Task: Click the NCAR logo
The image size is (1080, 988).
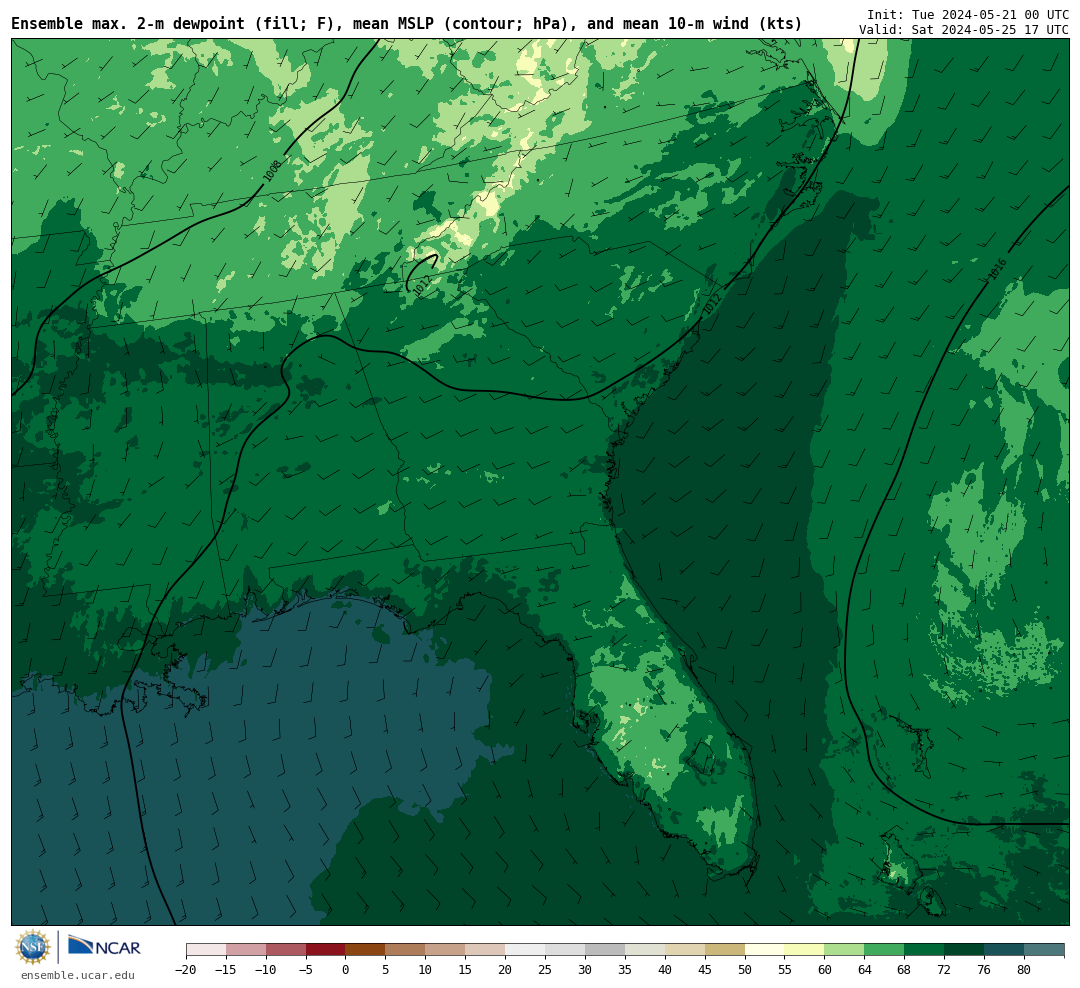Action: [104, 947]
